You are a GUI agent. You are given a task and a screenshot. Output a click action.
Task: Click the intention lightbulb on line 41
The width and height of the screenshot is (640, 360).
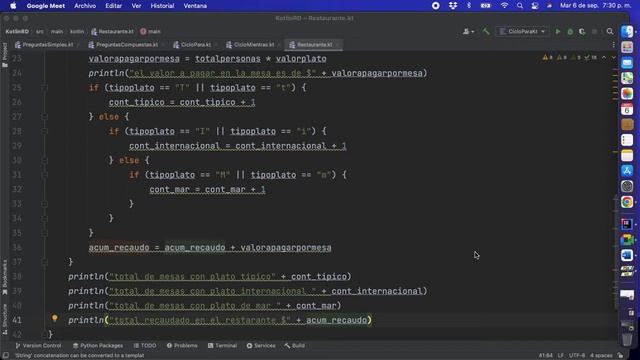55,319
